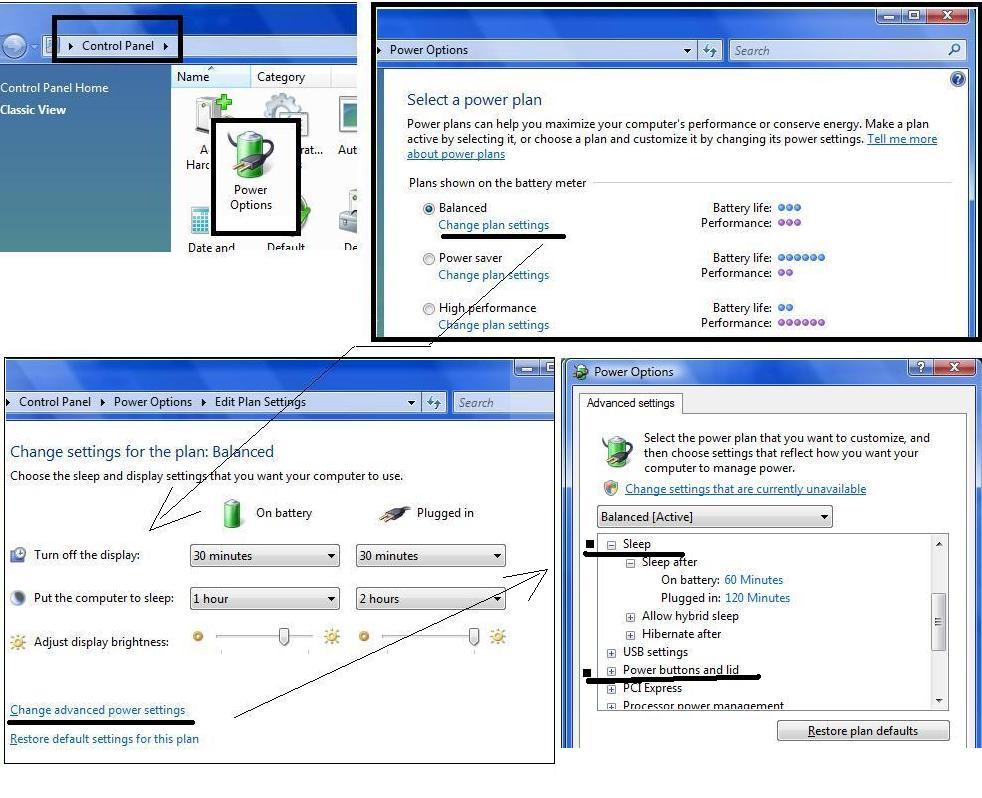This screenshot has height=798, width=982.
Task: Click the dim sun icon of plugged-in brightness slider
Action: pos(364,636)
